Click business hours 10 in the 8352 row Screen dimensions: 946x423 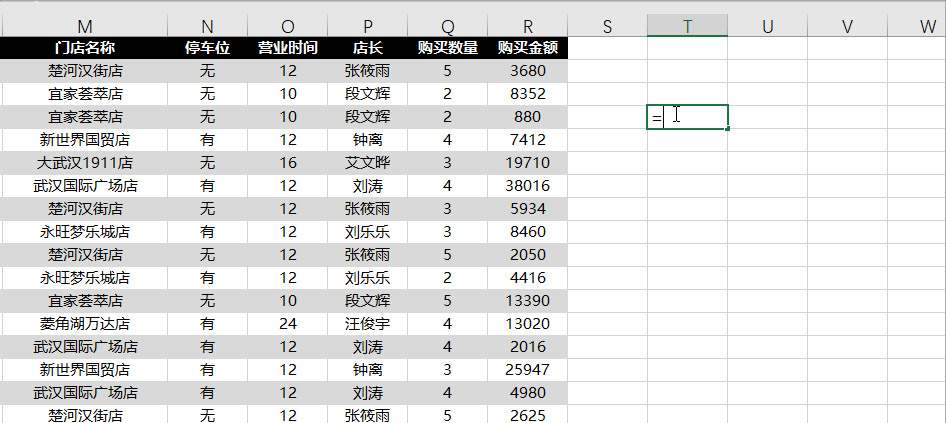[288, 94]
